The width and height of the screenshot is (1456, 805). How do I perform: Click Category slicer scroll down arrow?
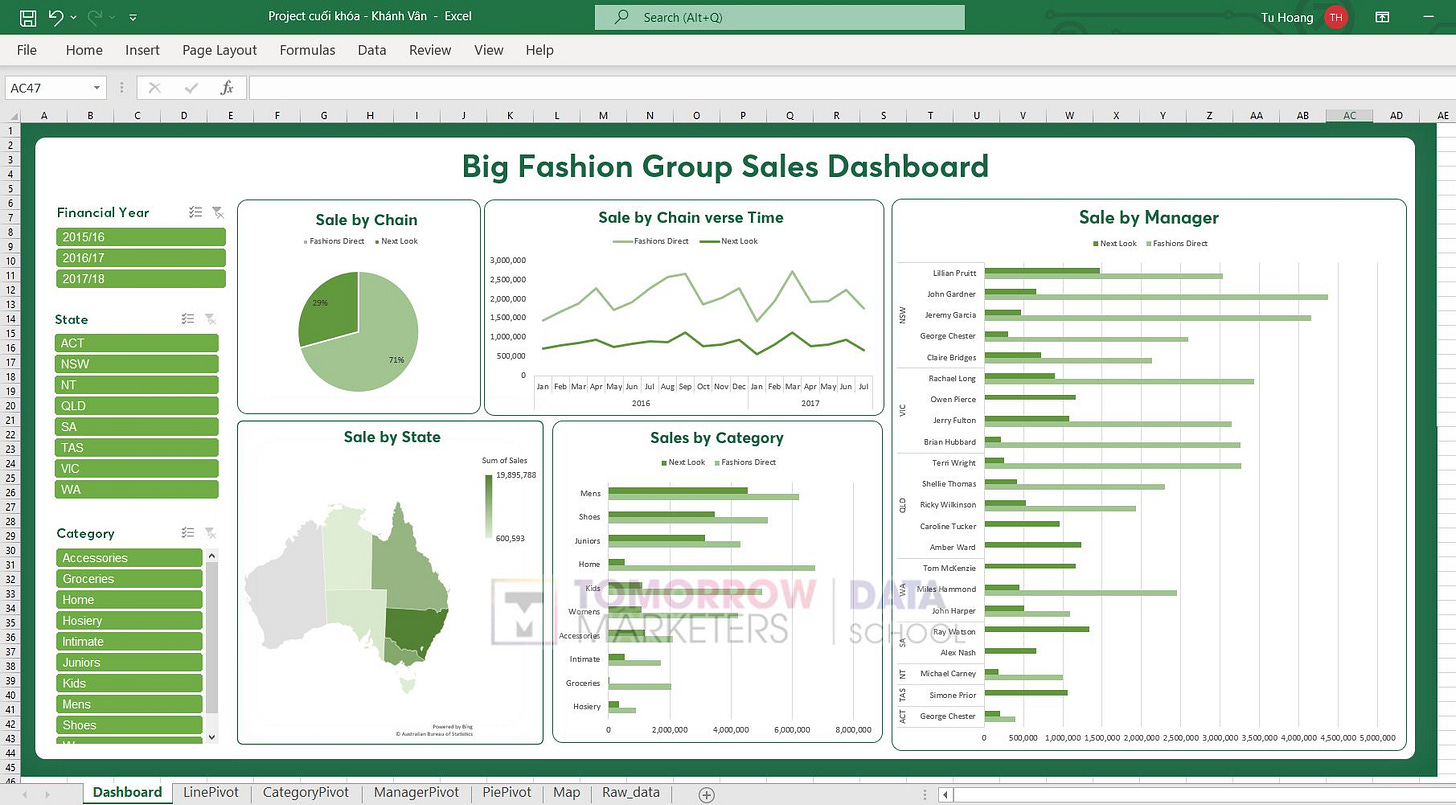coord(210,737)
